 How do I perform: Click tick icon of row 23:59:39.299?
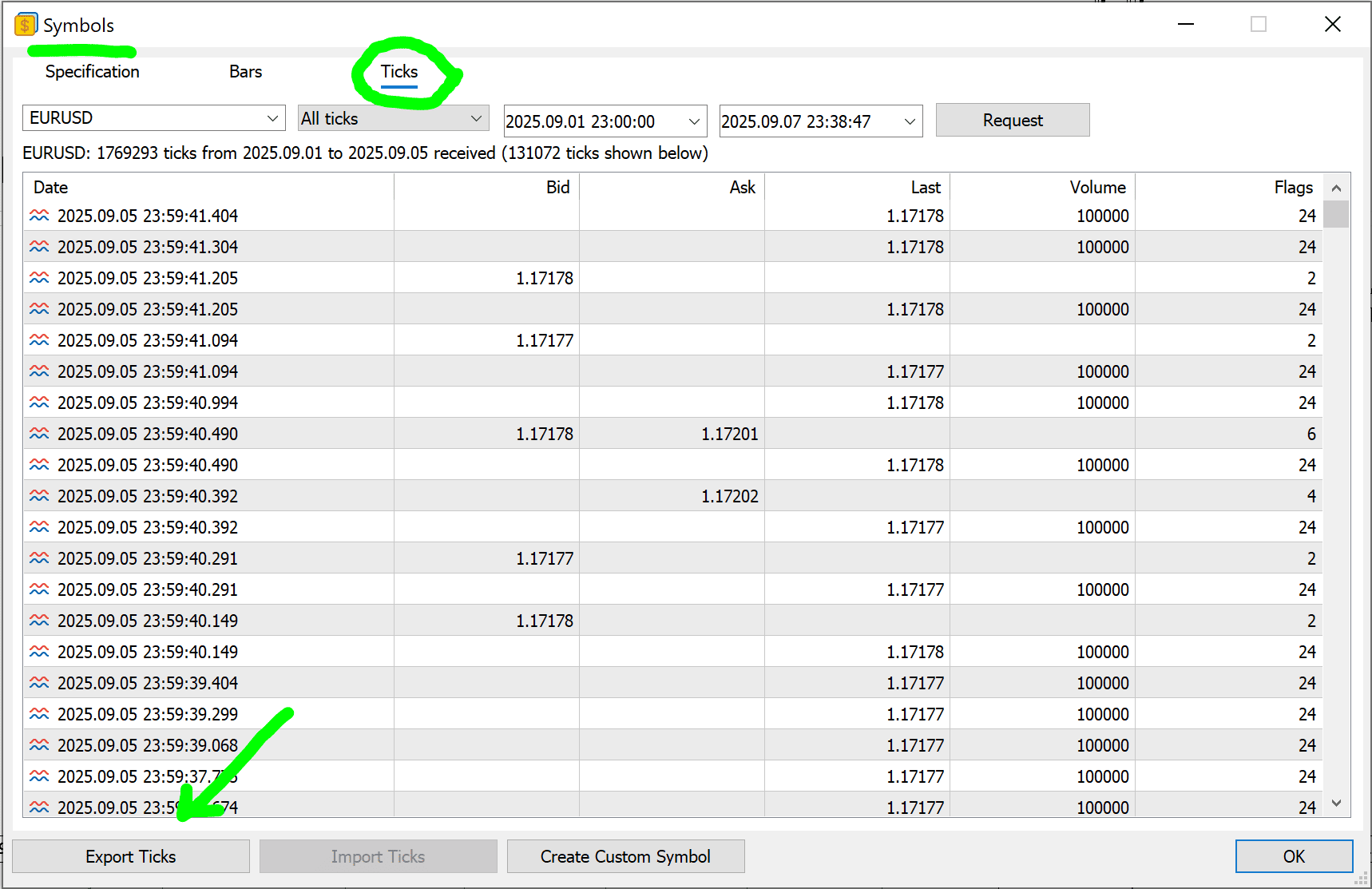[x=39, y=714]
